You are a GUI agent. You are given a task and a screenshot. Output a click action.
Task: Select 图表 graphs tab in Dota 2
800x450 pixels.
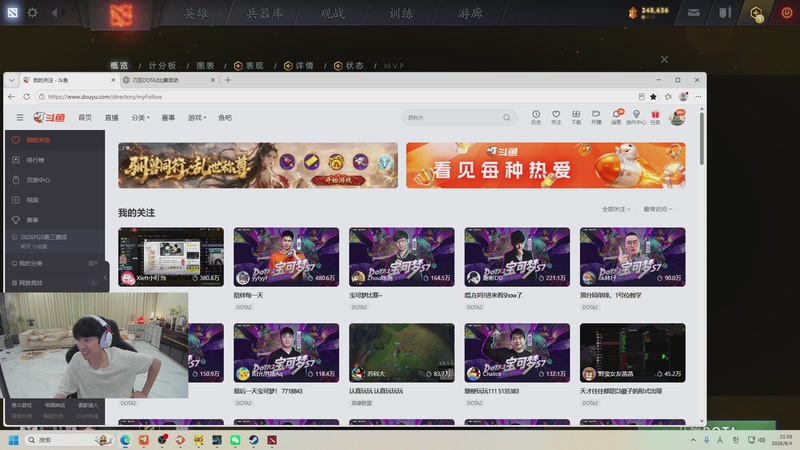pyautogui.click(x=205, y=66)
